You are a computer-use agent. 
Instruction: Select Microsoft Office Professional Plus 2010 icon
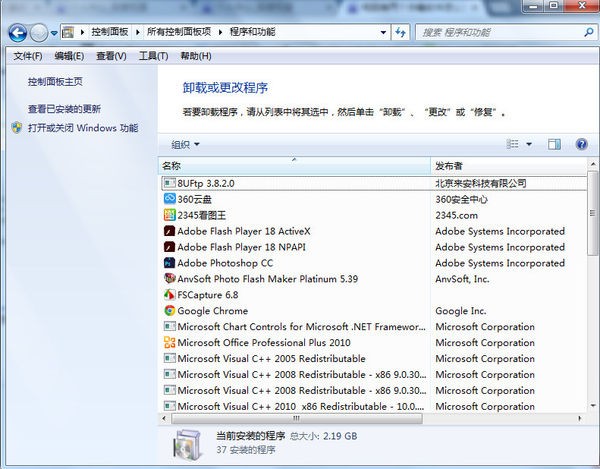[x=169, y=343]
